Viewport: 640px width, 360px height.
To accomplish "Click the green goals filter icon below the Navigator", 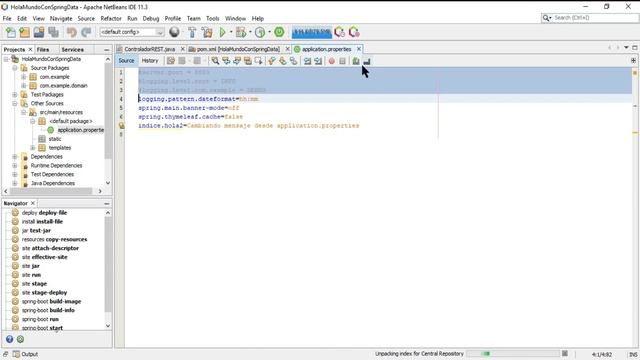I will click(20, 339).
